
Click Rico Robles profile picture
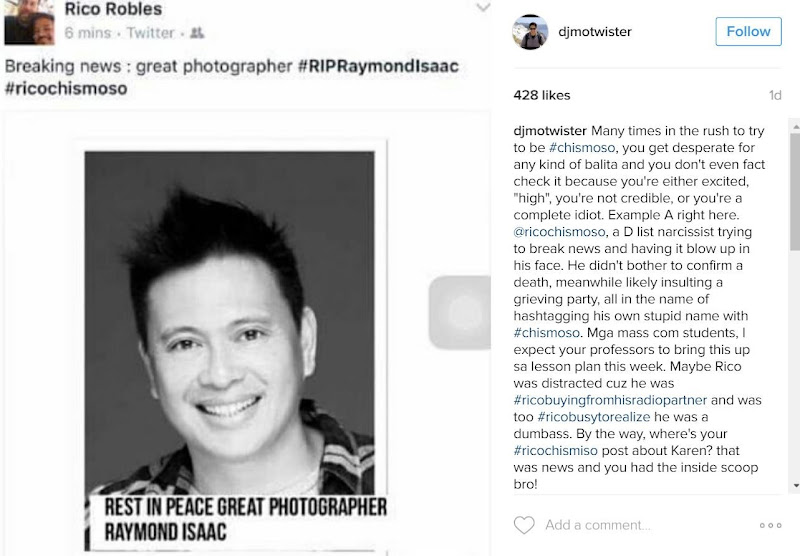pyautogui.click(x=29, y=21)
